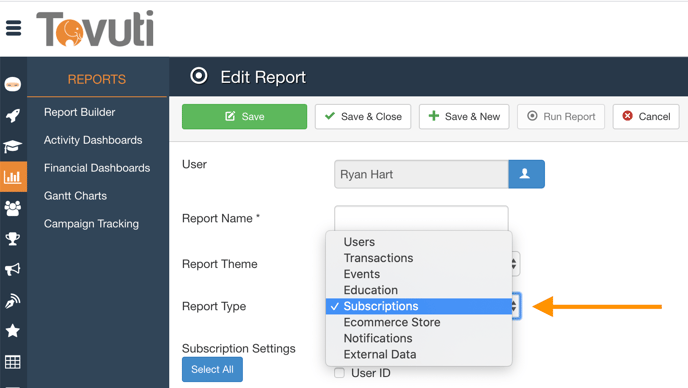Click the Tovuti logo
Screen dimensions: 688x388
click(95, 29)
